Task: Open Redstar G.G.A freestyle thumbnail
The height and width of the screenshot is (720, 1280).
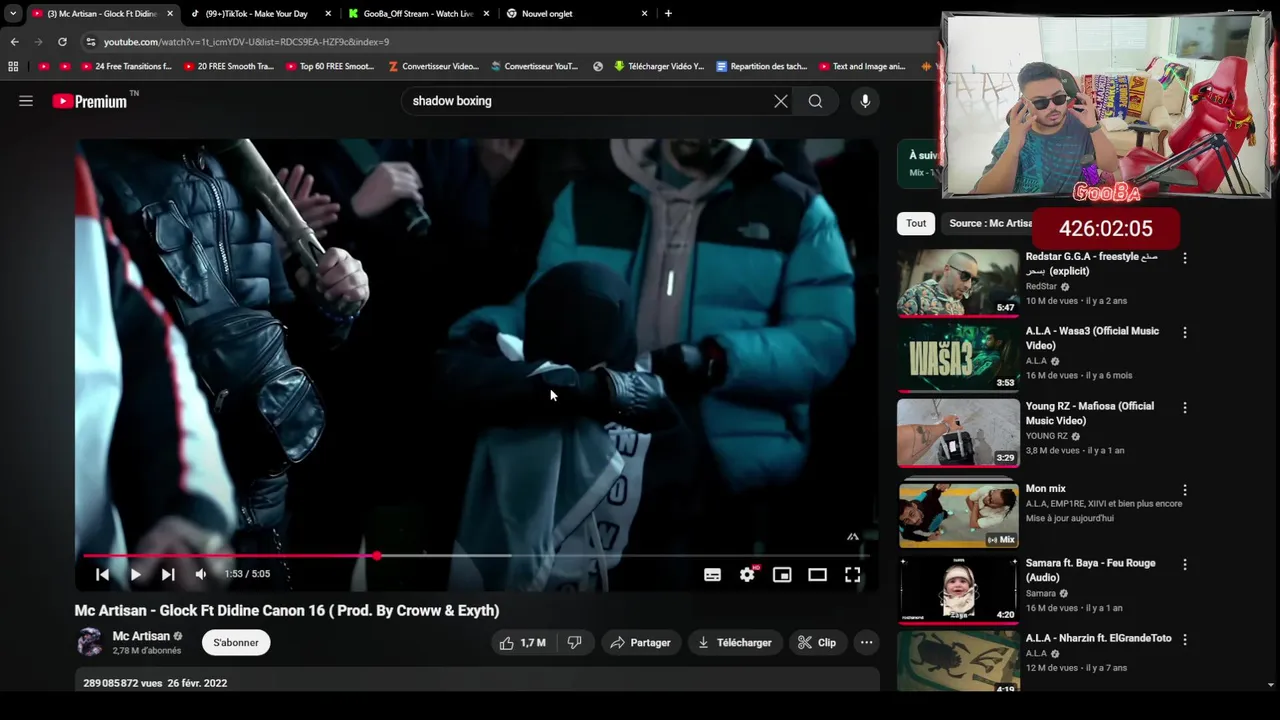Action: [958, 282]
